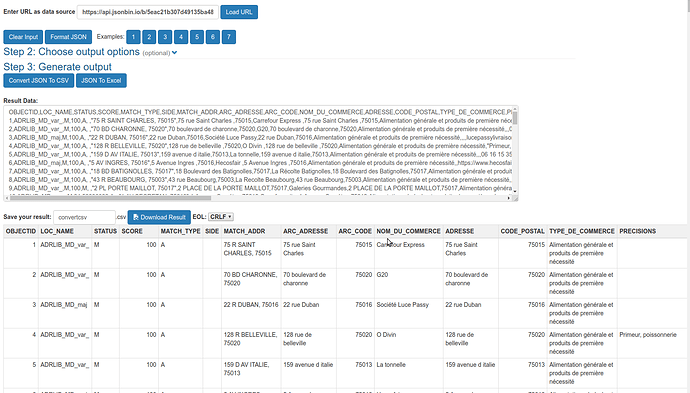Click the NOM_DU_COMMERCE column header

(408, 231)
